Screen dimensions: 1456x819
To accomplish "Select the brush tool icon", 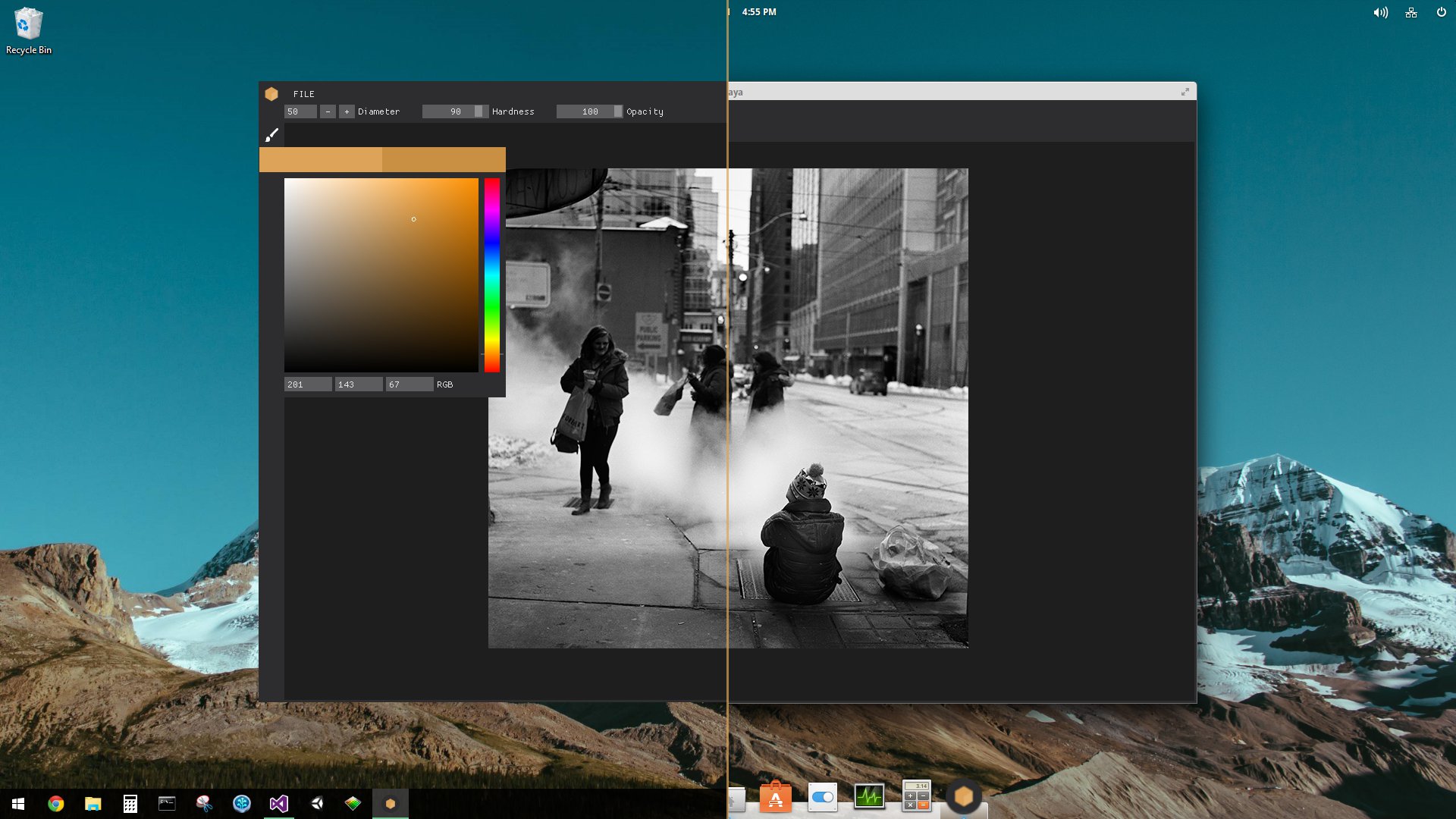I will pyautogui.click(x=271, y=135).
